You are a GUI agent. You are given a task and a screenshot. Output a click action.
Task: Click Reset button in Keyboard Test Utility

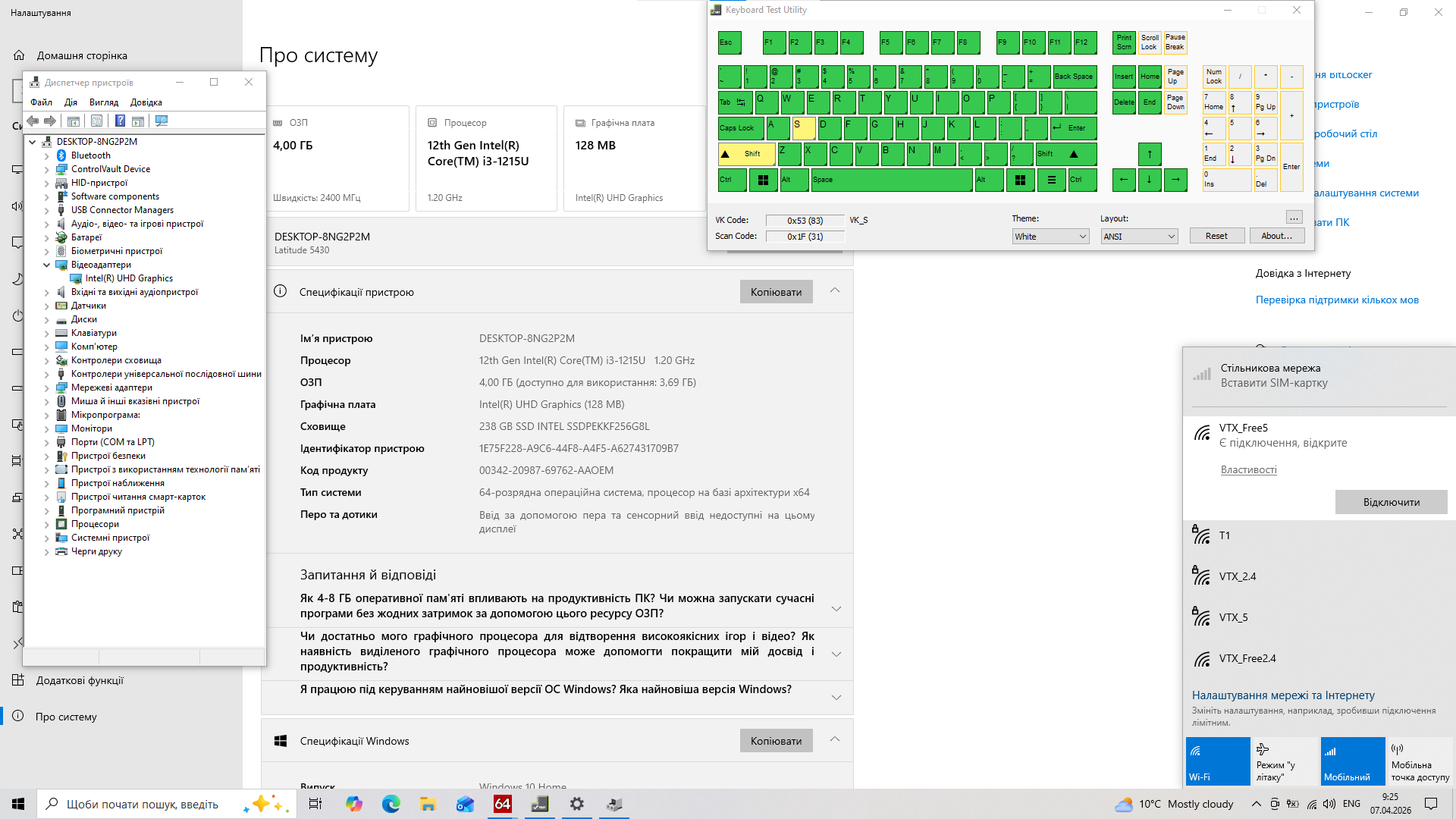(1216, 236)
